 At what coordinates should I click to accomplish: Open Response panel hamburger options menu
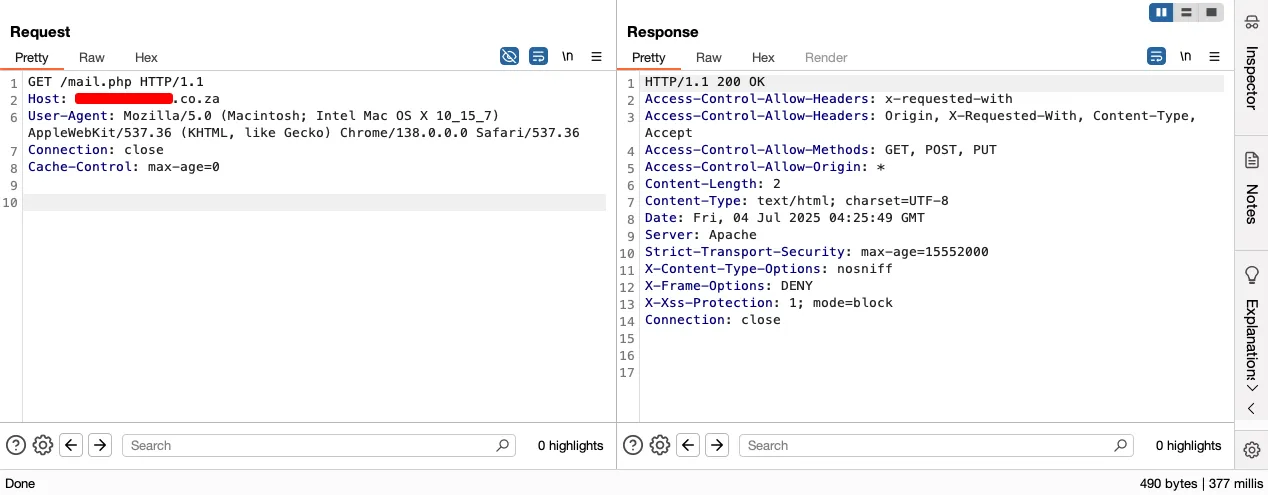(x=1214, y=56)
